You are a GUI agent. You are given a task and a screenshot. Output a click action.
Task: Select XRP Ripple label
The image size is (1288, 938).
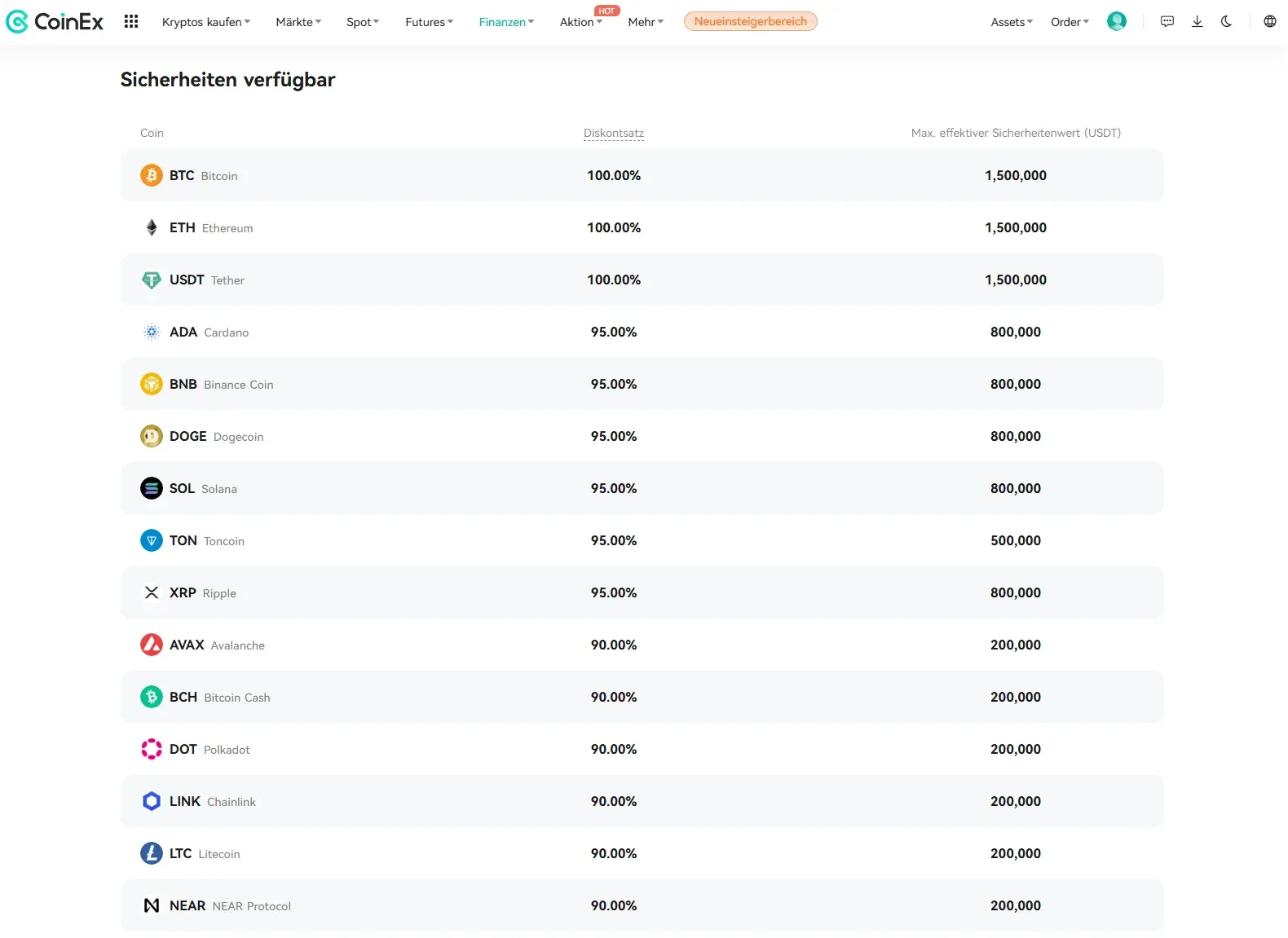pos(203,592)
